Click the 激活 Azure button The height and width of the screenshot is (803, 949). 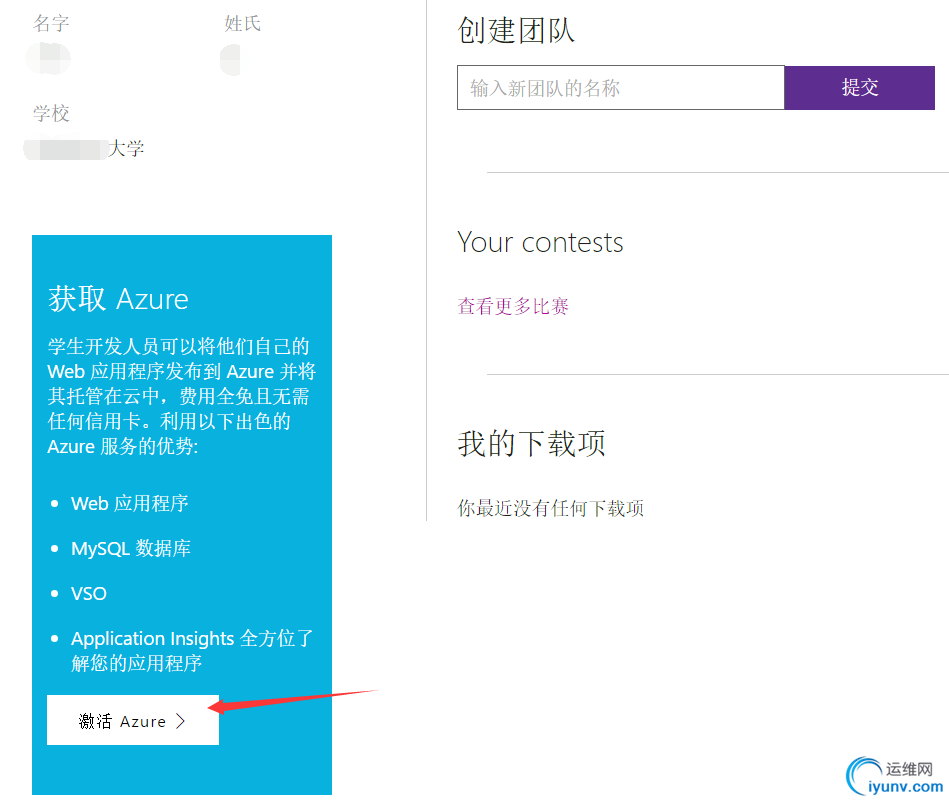coord(133,720)
